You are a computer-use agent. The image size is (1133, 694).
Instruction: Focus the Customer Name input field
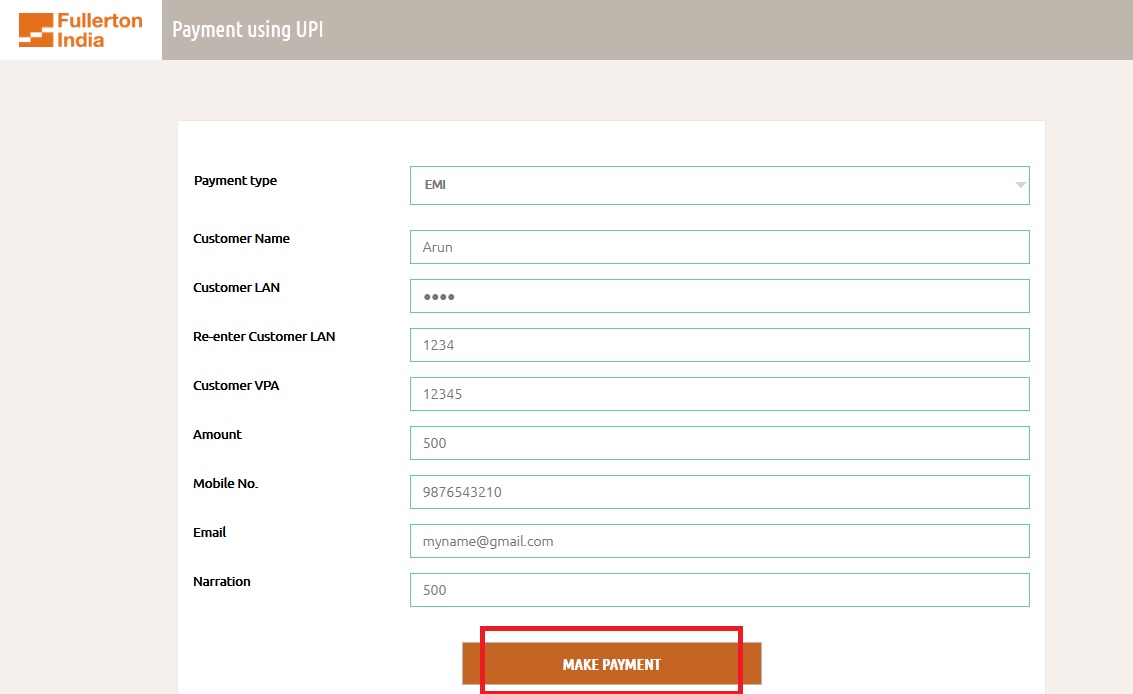[x=718, y=247]
